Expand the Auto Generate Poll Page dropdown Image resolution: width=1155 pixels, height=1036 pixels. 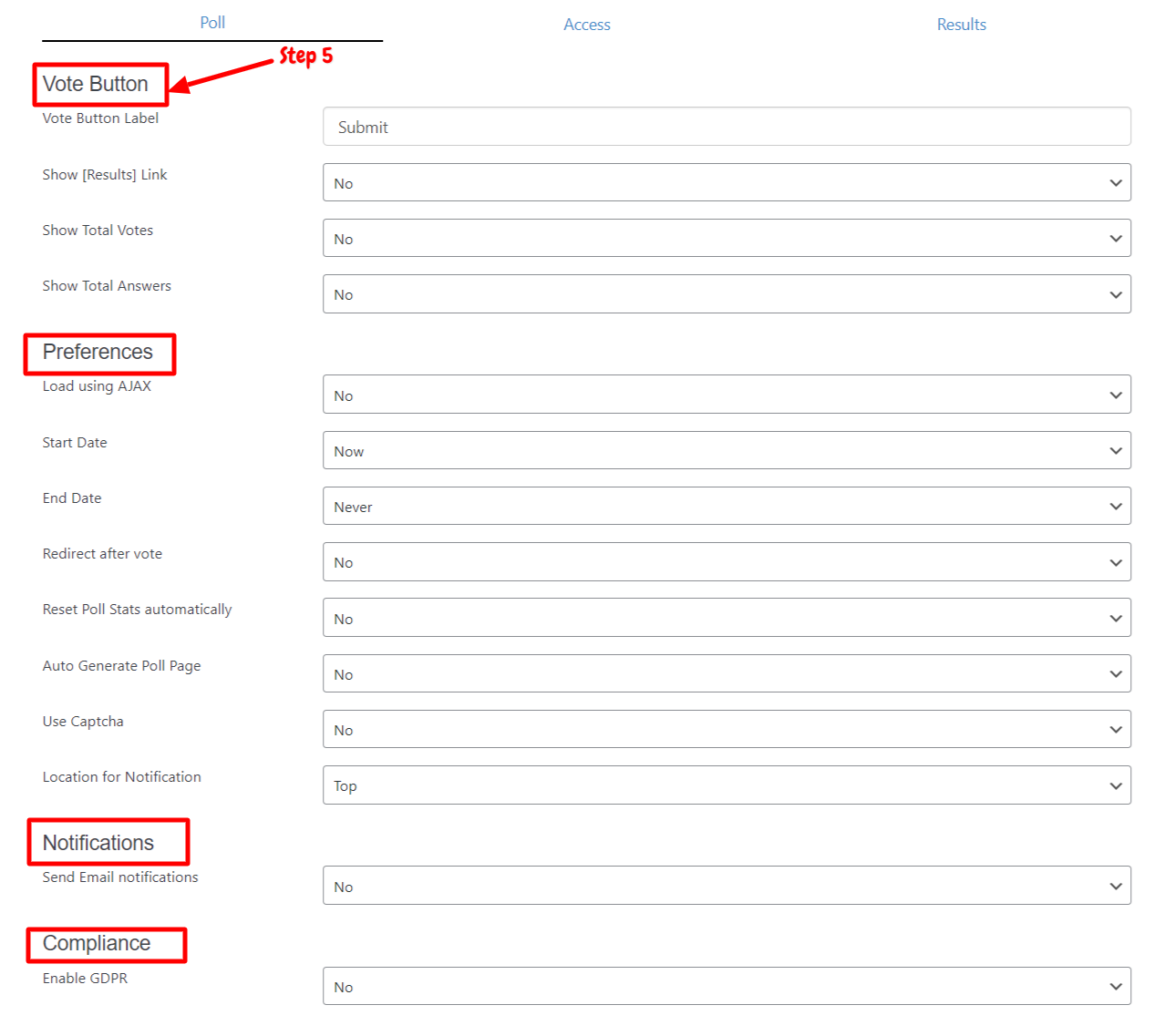727,673
